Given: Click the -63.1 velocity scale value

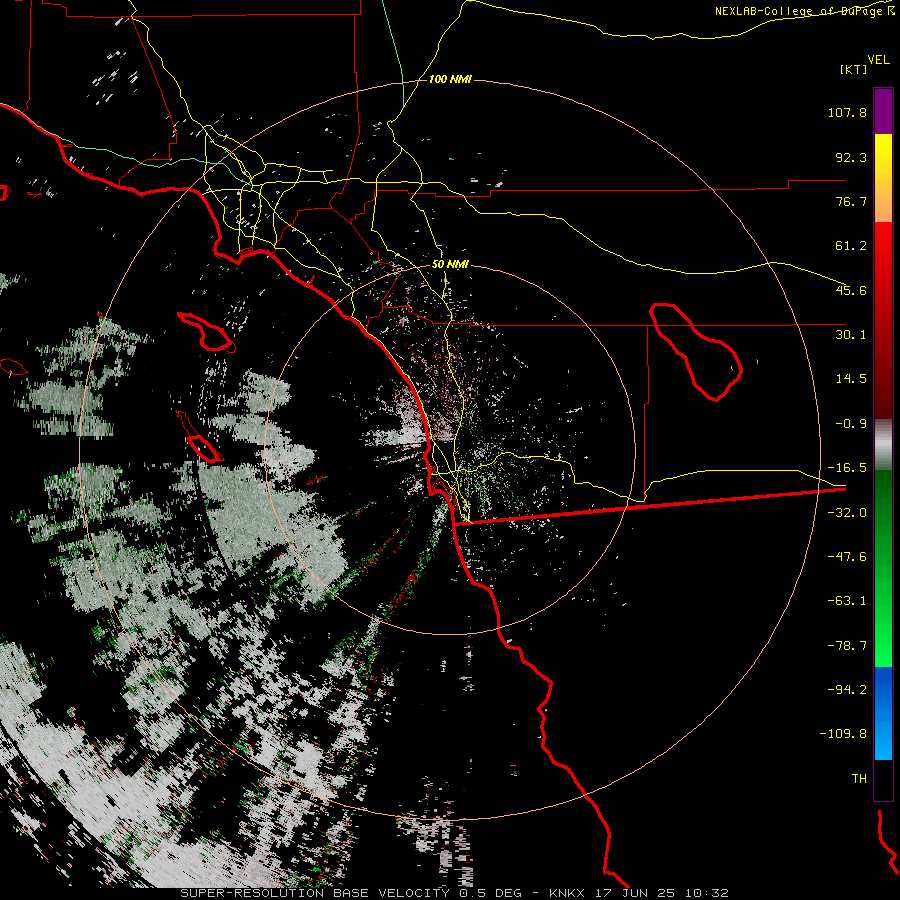Looking at the screenshot, I should (847, 601).
